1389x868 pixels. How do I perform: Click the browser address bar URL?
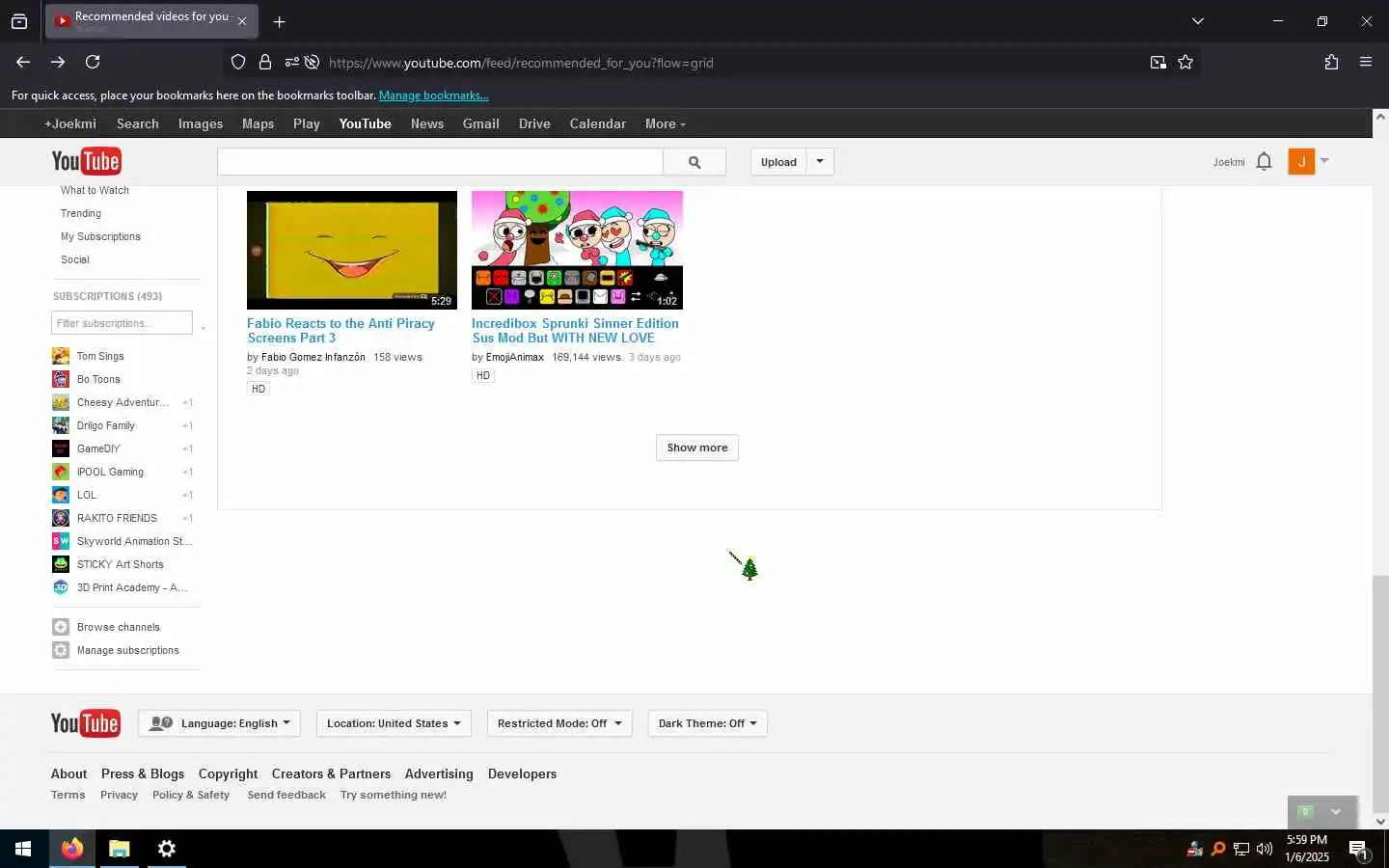click(x=521, y=63)
